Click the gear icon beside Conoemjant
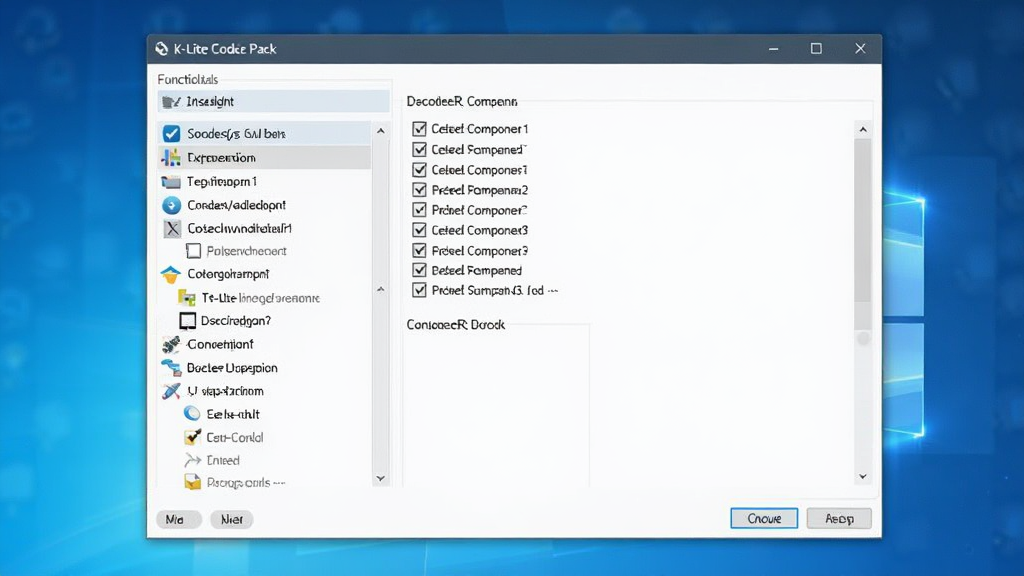The image size is (1024, 576). point(171,344)
